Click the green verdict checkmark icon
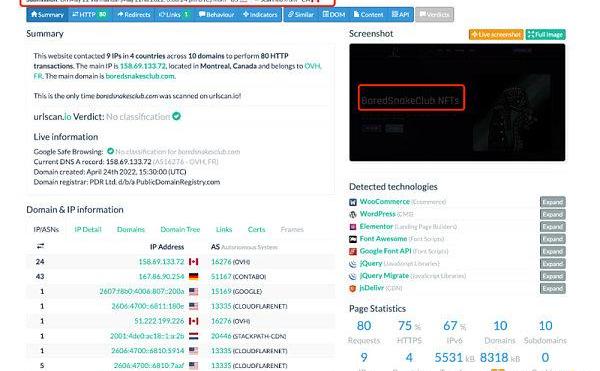600x371 pixels. pos(176,116)
